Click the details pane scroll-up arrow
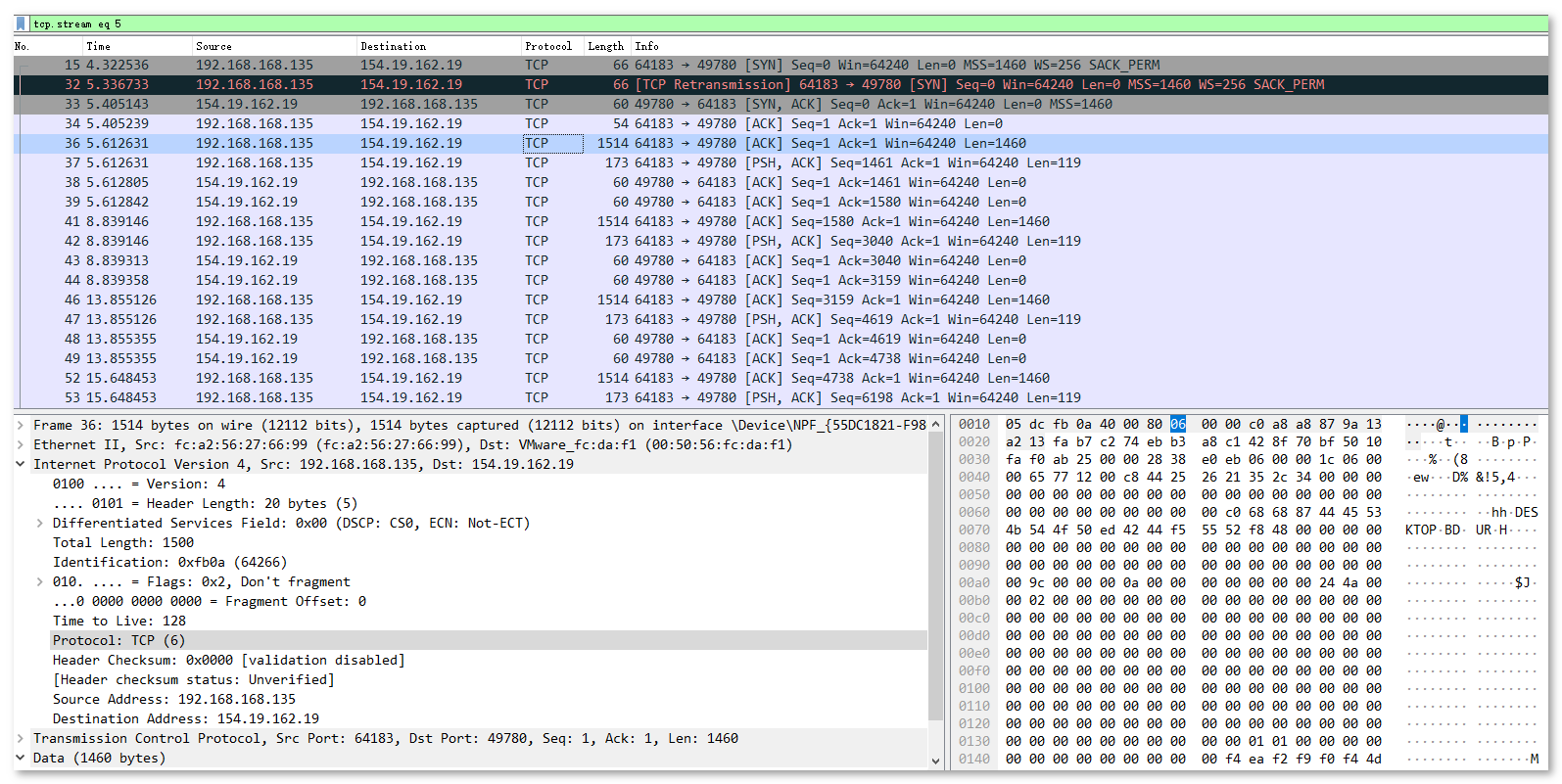 coord(935,425)
